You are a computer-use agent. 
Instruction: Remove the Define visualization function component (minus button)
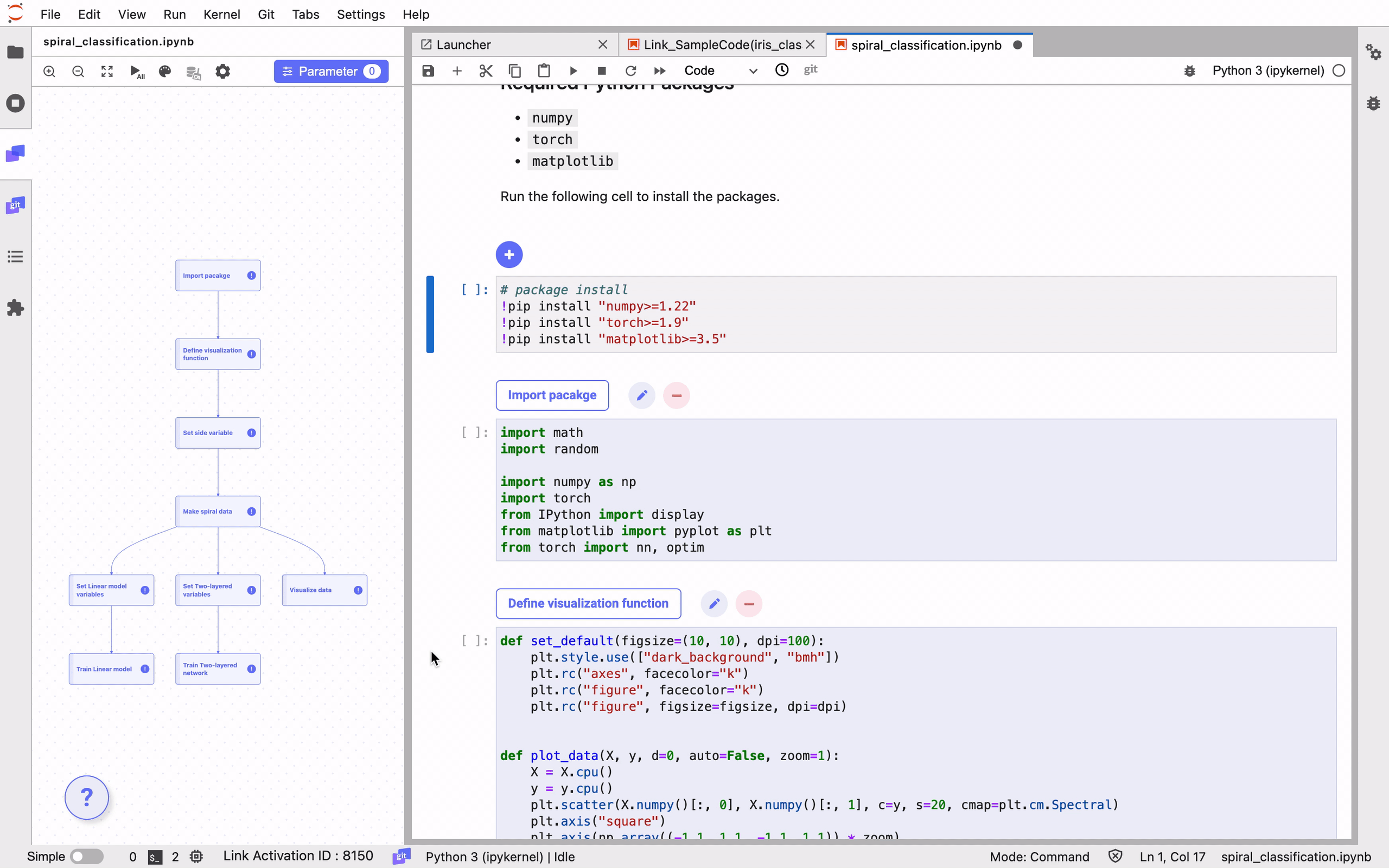[x=748, y=603]
